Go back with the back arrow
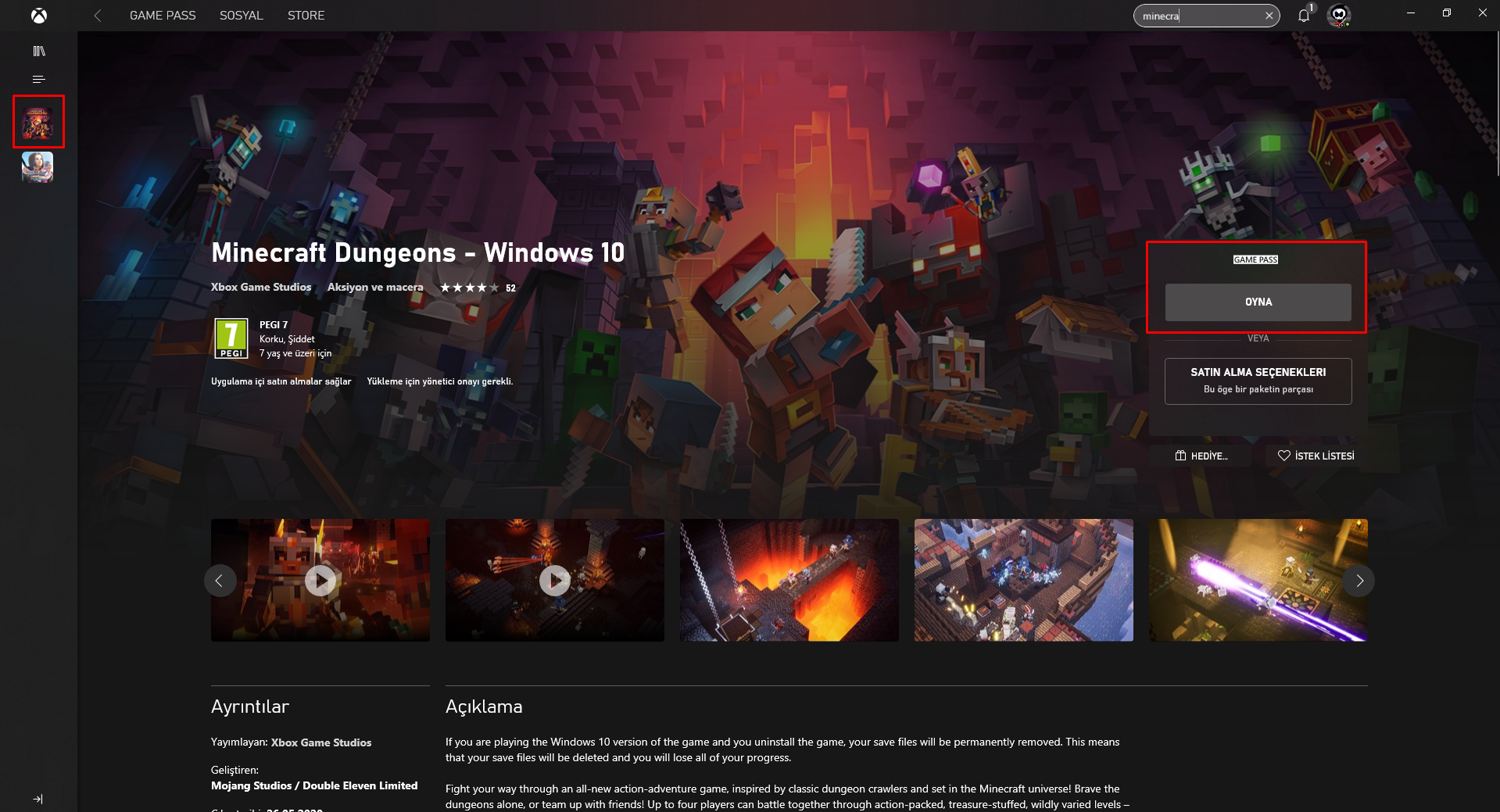 pos(98,16)
